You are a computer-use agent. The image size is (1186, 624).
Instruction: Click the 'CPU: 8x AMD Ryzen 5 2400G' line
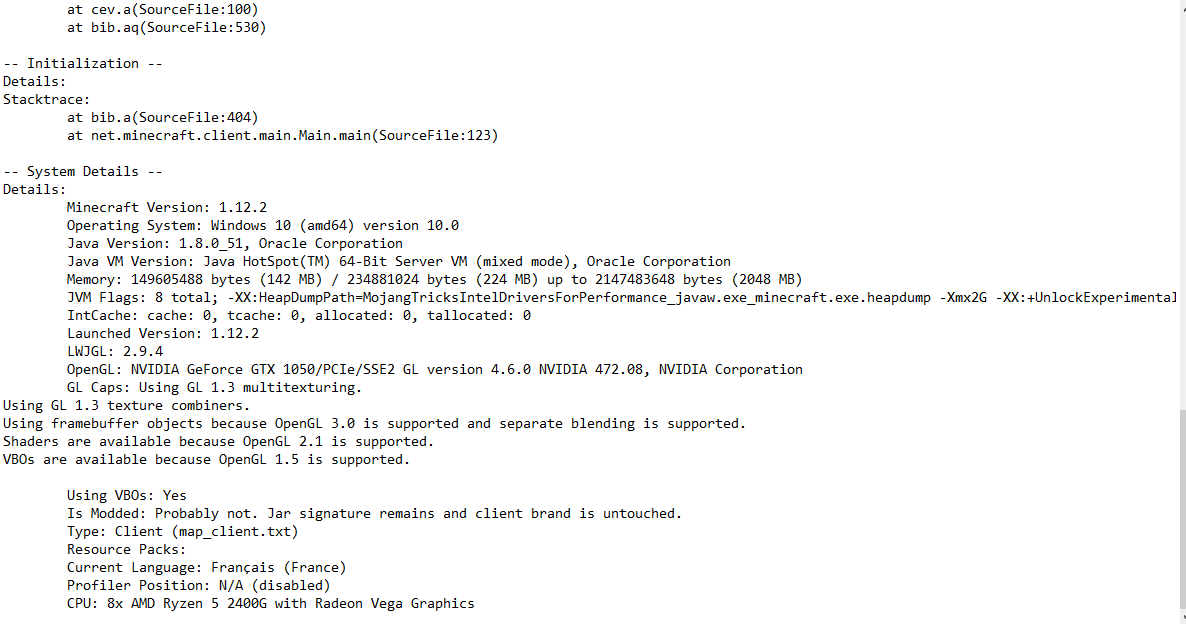click(x=271, y=604)
